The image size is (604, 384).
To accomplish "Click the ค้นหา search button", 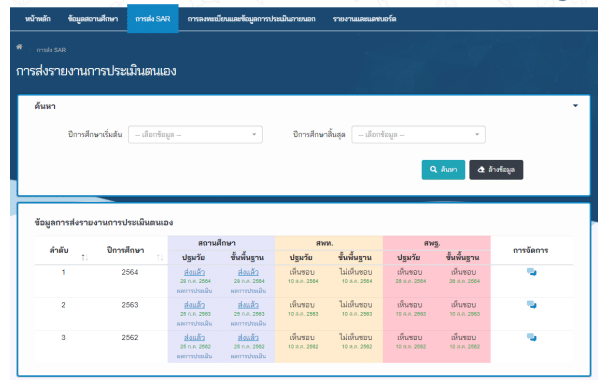I will pyautogui.click(x=443, y=170).
